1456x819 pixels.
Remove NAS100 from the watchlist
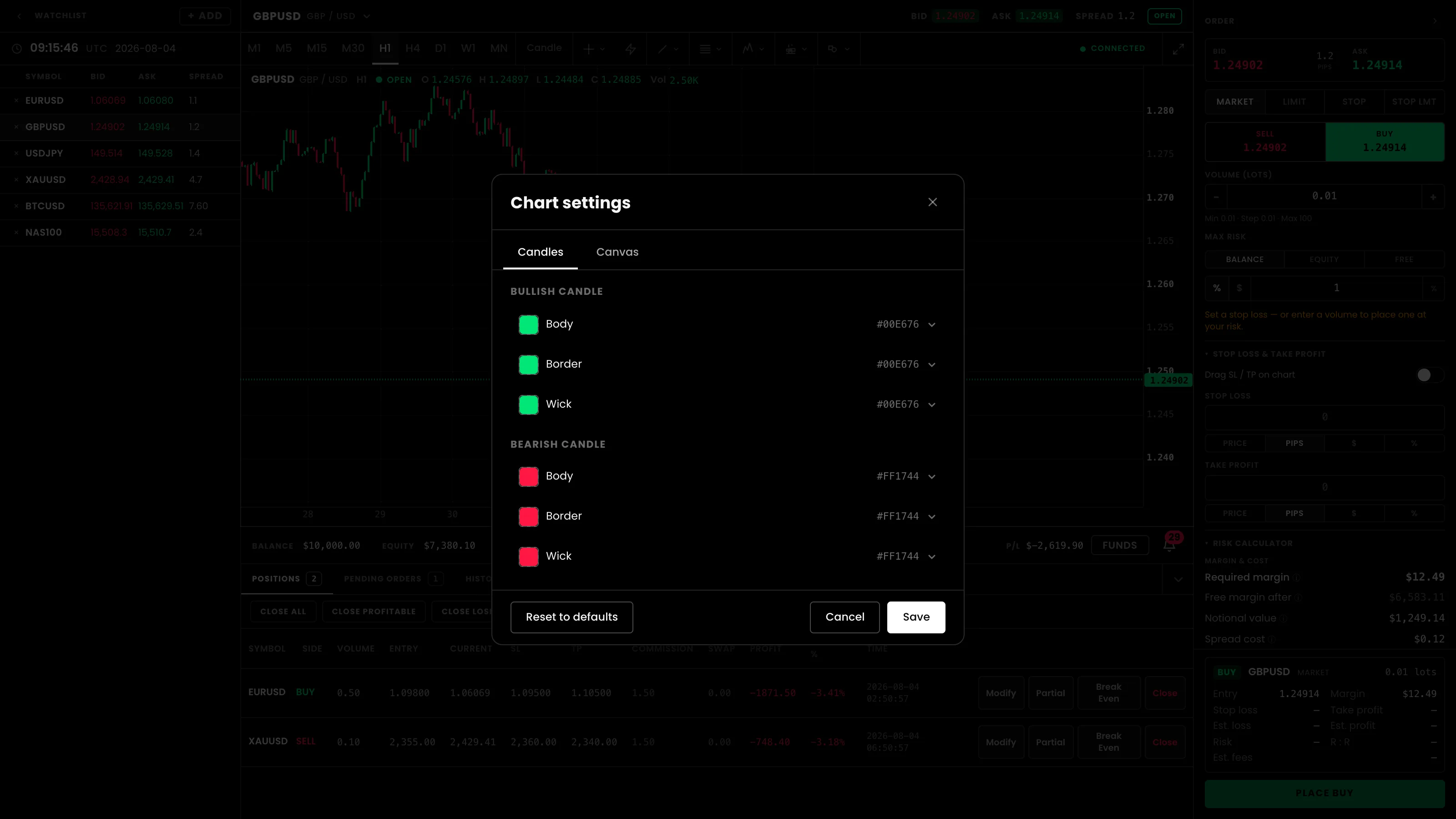(16, 233)
